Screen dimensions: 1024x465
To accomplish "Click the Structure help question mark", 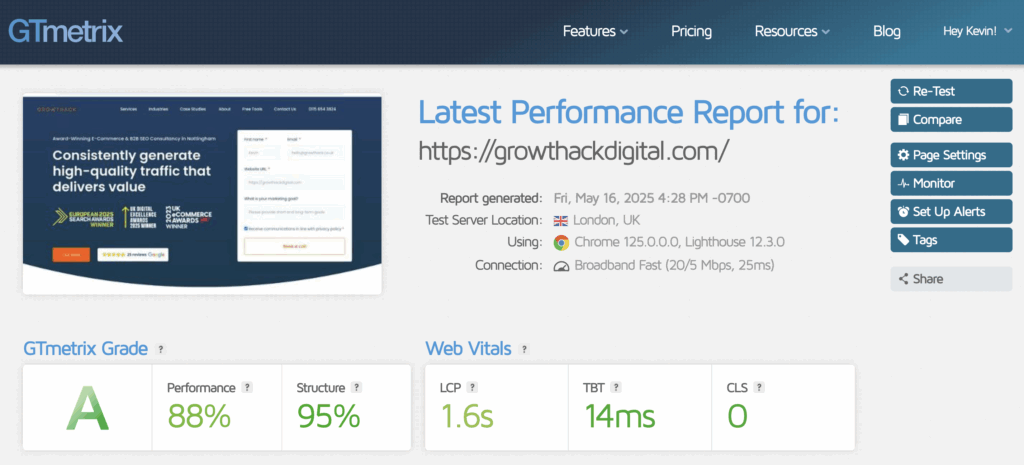I will tap(356, 387).
